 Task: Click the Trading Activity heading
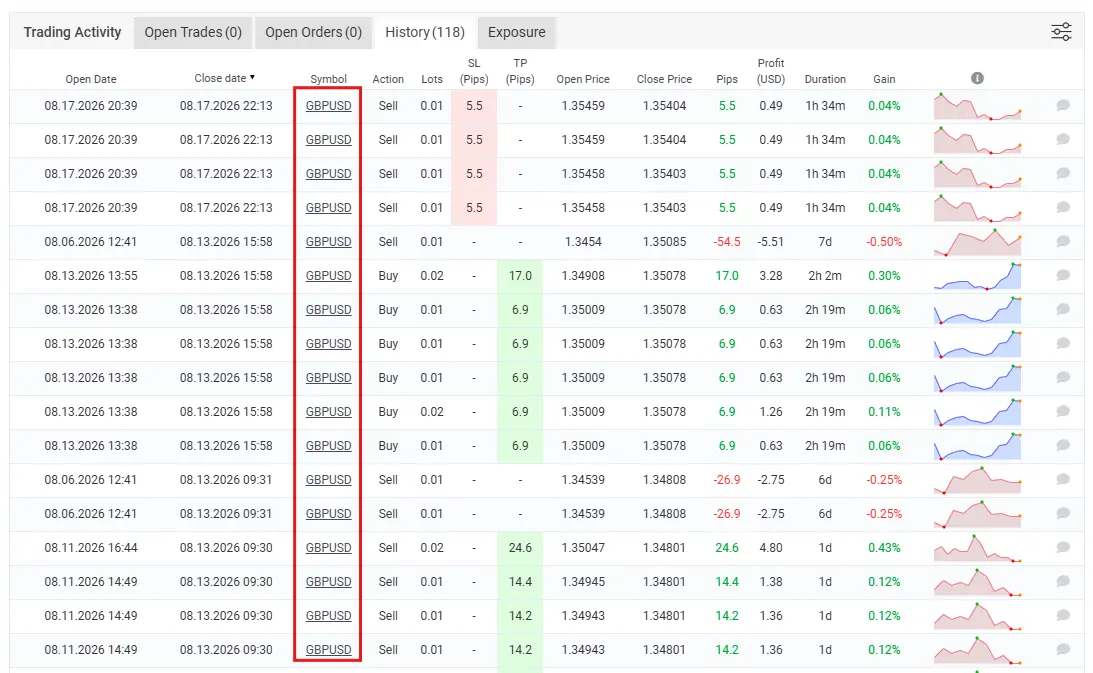(72, 32)
